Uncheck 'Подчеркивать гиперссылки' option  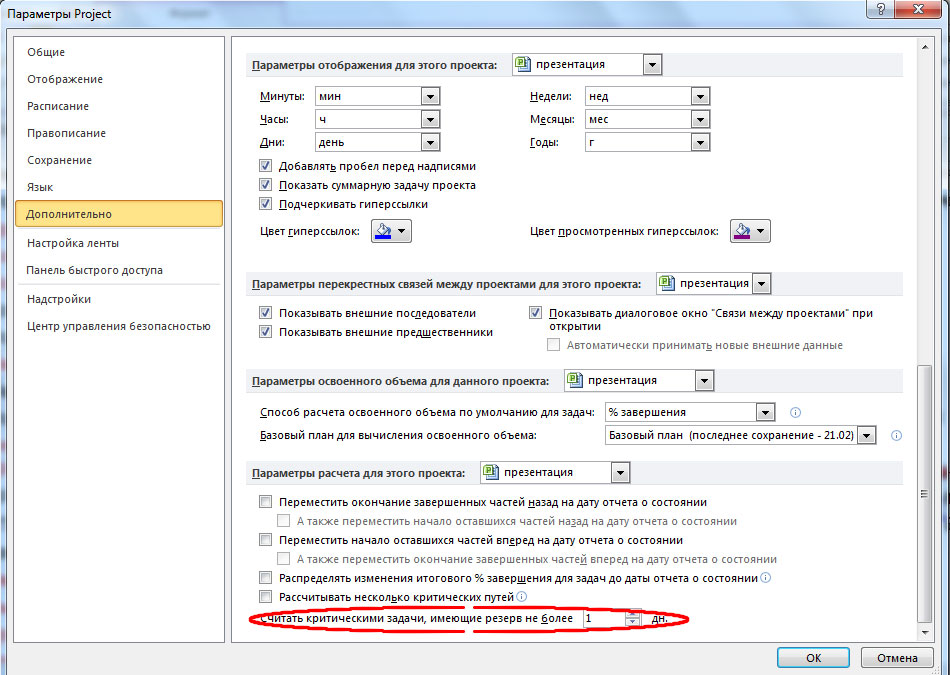[x=265, y=204]
